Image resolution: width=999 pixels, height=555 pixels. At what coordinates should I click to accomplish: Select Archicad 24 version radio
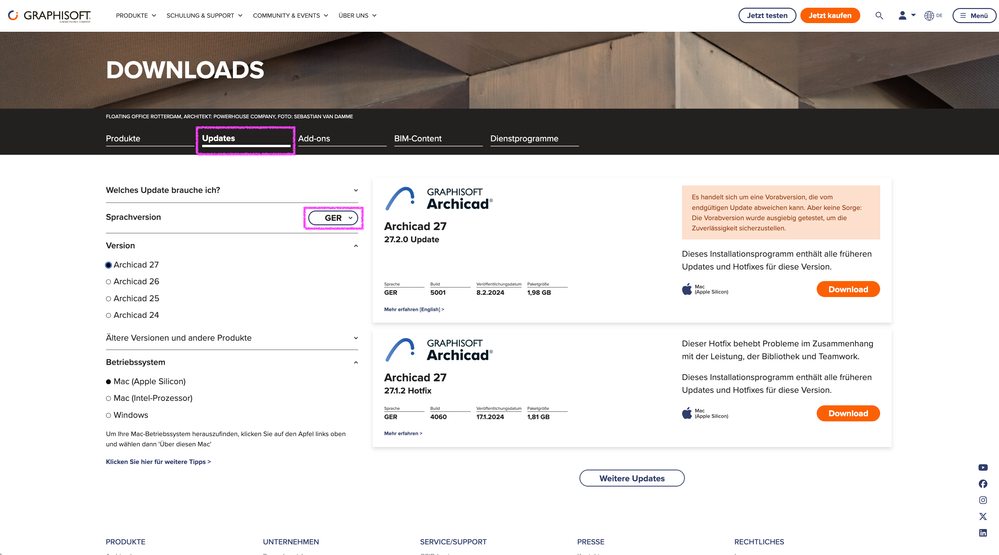coord(108,315)
